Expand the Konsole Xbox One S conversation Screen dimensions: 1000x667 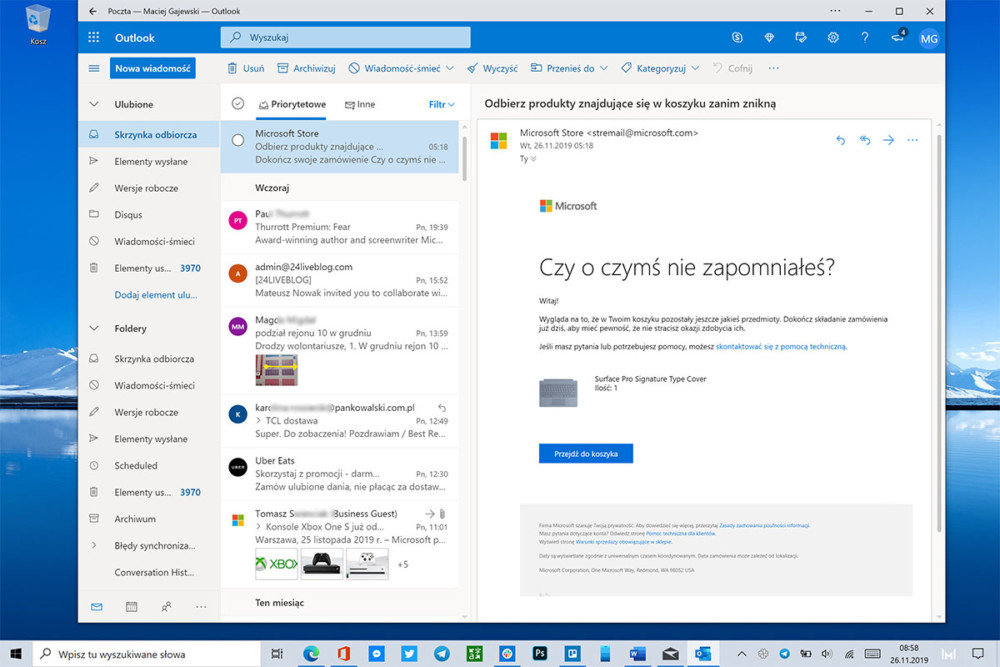[258, 527]
